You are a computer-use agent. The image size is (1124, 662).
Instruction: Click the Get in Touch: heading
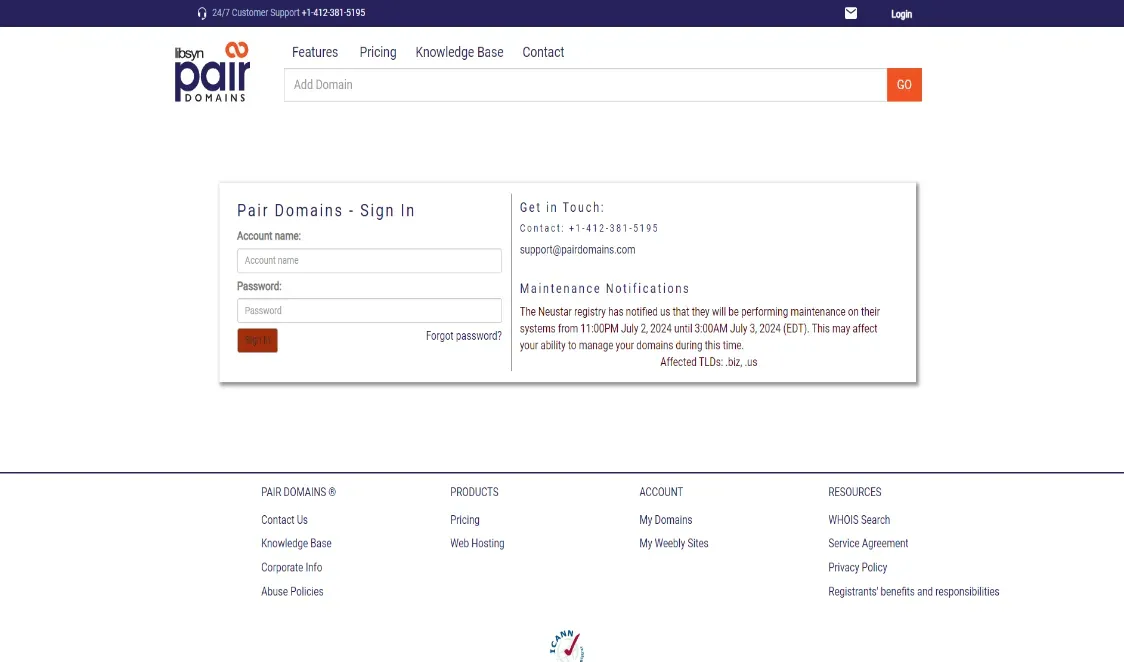pyautogui.click(x=562, y=208)
